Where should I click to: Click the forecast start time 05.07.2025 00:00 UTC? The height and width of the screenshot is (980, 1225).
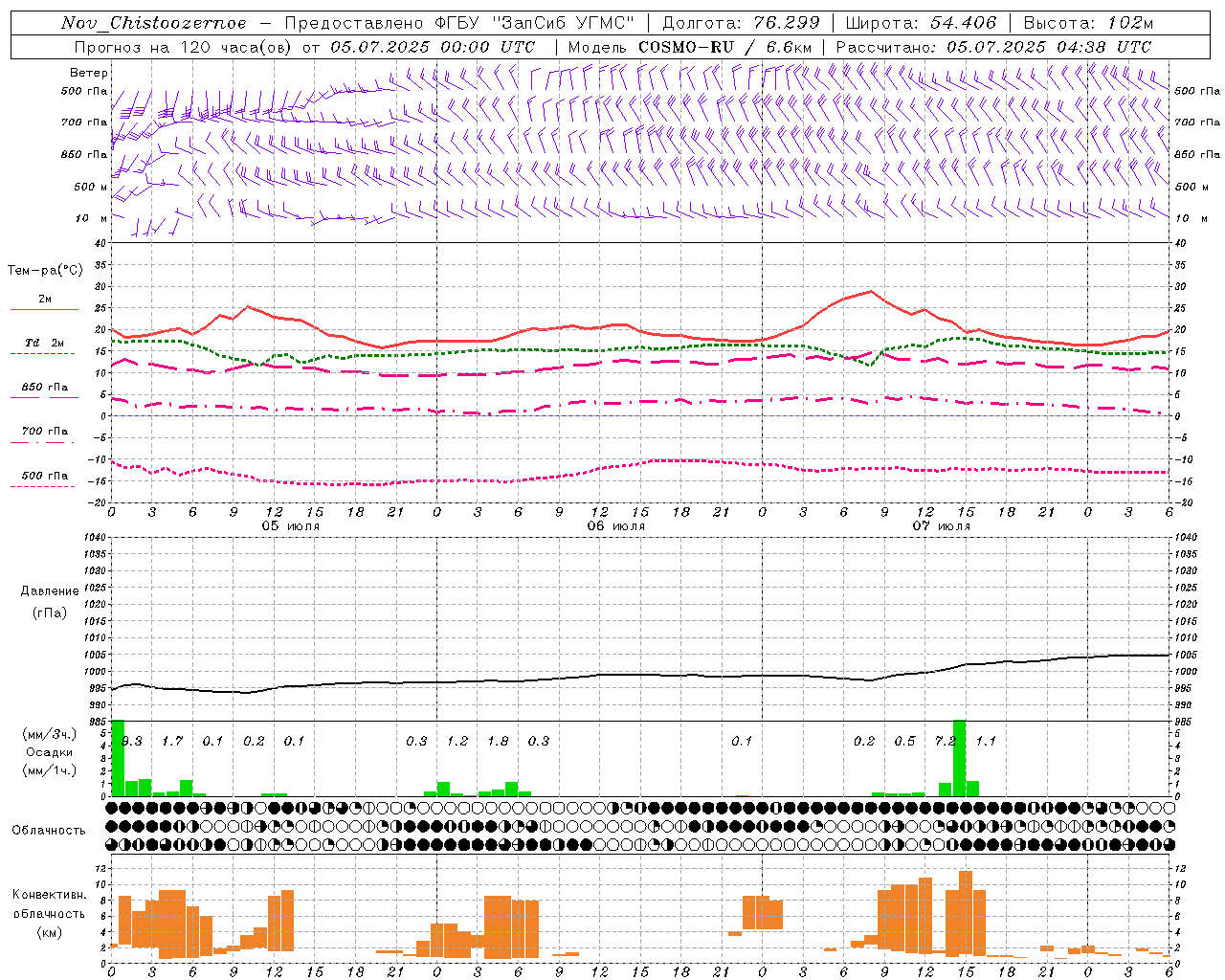434,47
